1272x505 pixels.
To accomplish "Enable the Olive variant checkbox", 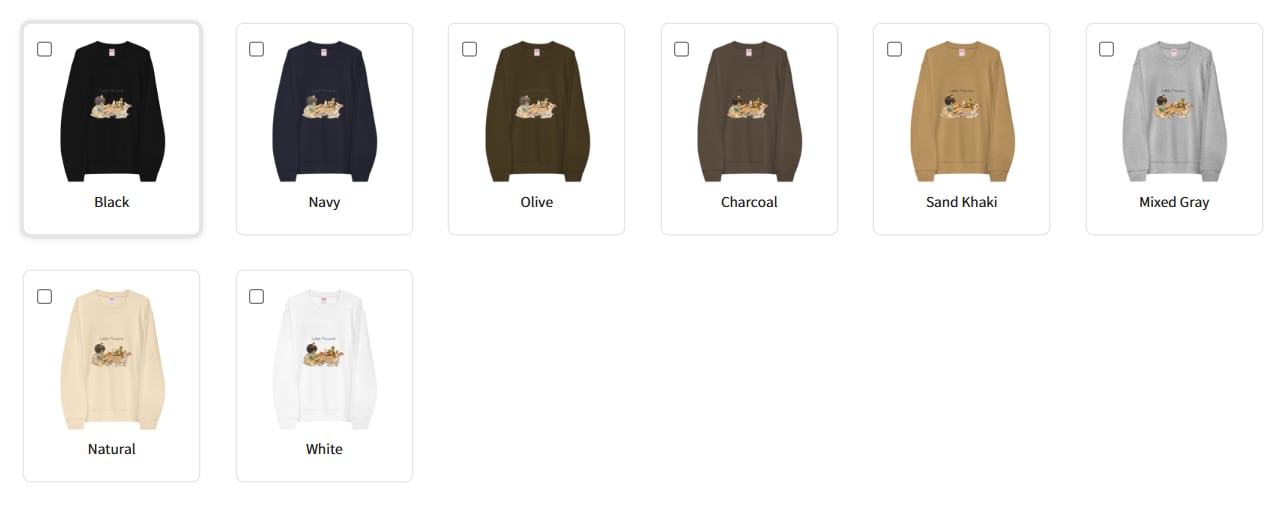I will coord(469,49).
